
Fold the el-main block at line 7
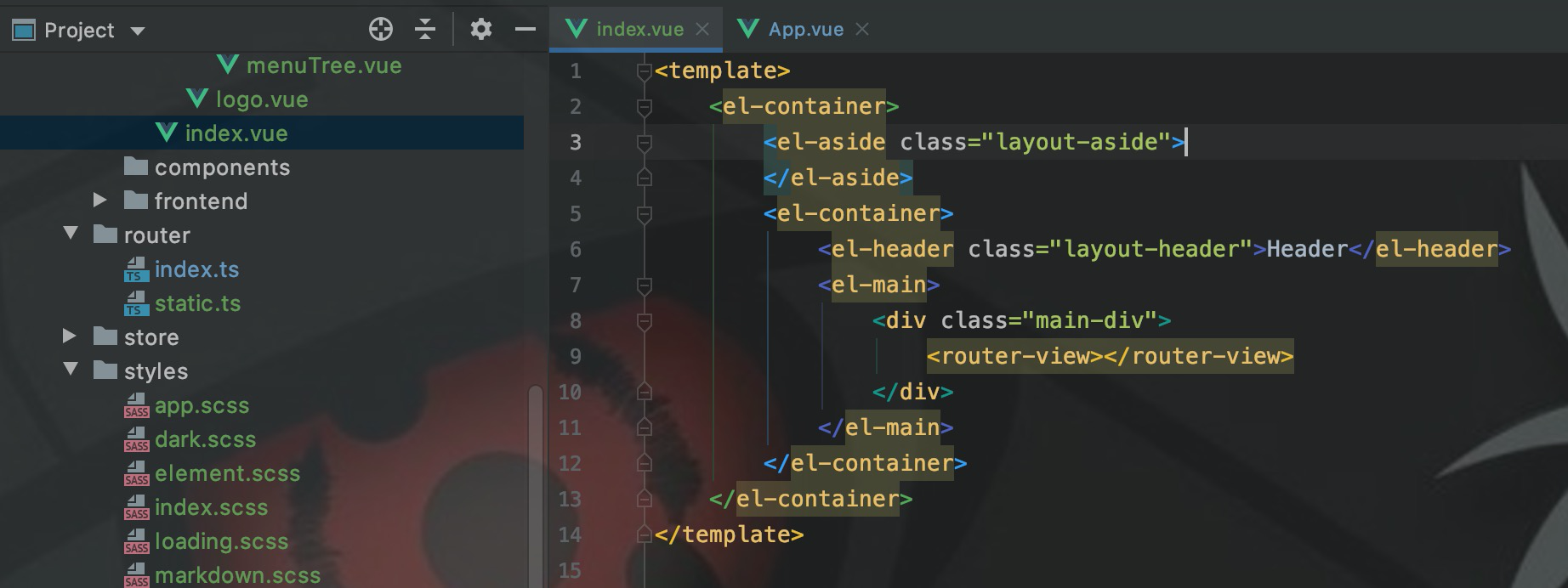(x=645, y=286)
